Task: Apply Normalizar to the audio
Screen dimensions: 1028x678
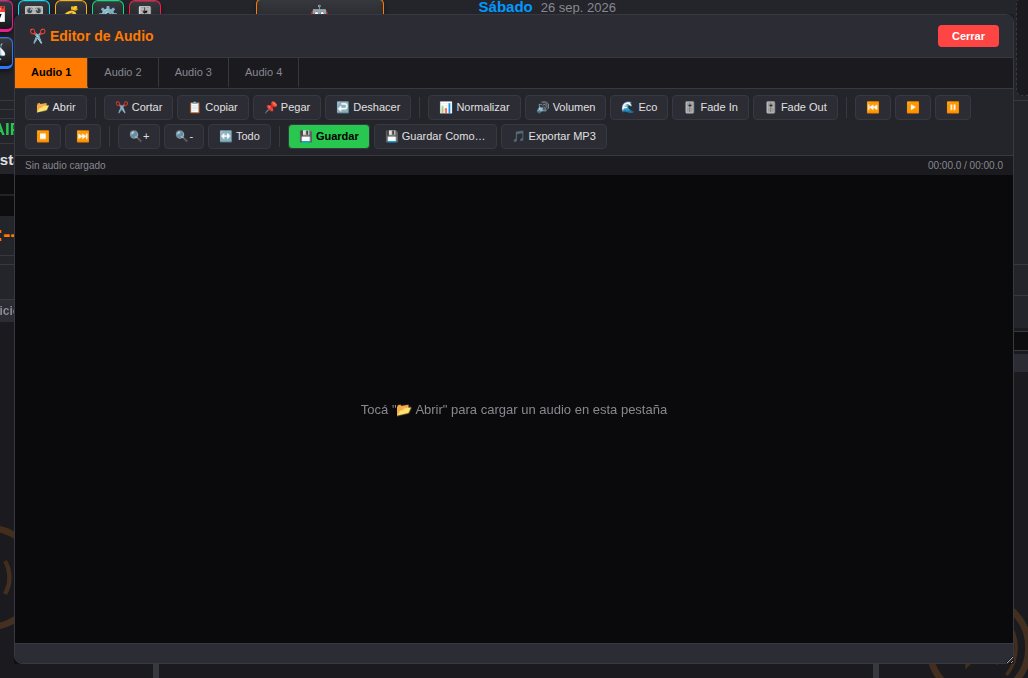Action: click(x=474, y=108)
